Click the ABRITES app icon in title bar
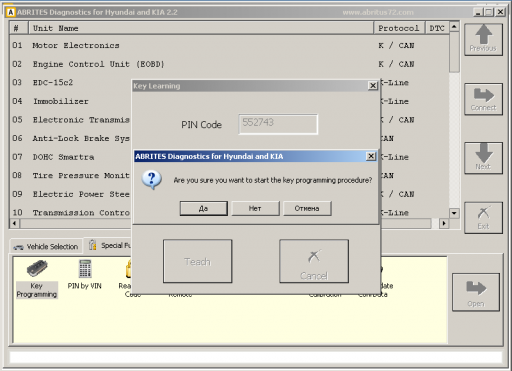Viewport: 512px width, 371px height. [x=11, y=12]
